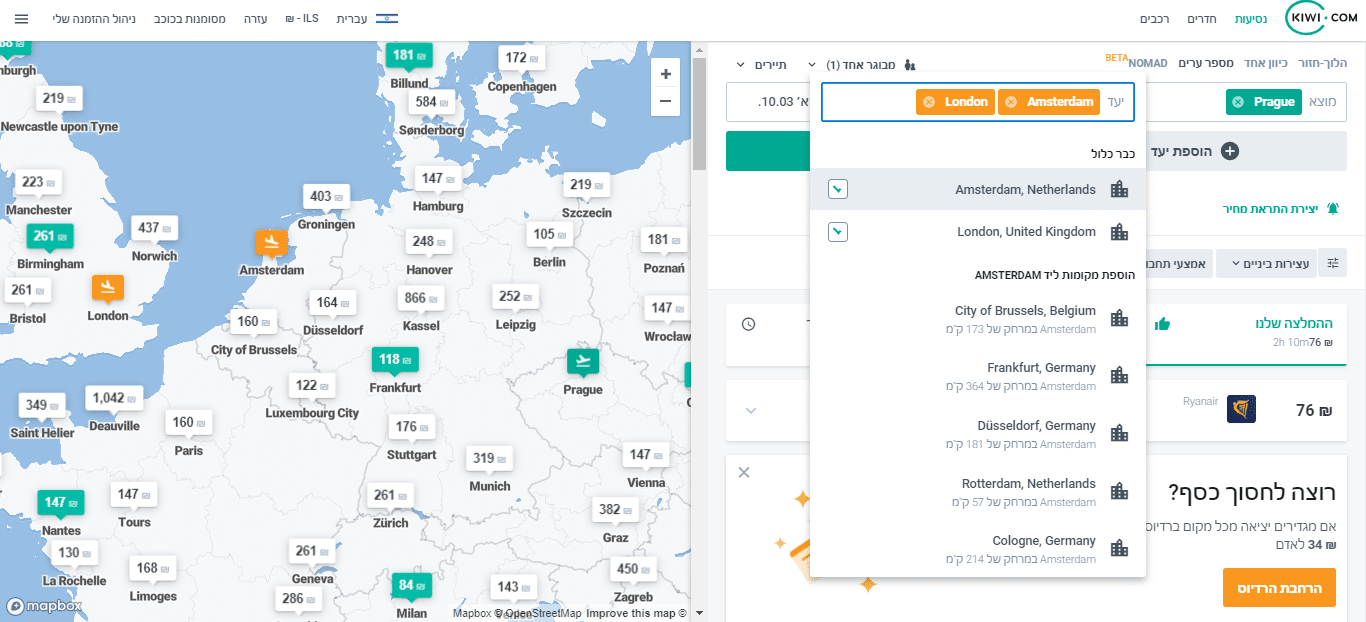Uncheck Amsterdam, Netherlands in the included list
This screenshot has height=622, width=1366.
click(x=838, y=190)
